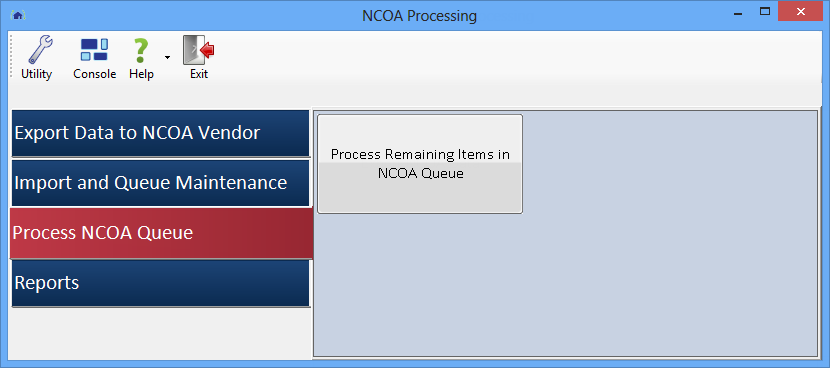
Task: Open Export Data to NCOA Vendor section
Action: pyautogui.click(x=160, y=133)
